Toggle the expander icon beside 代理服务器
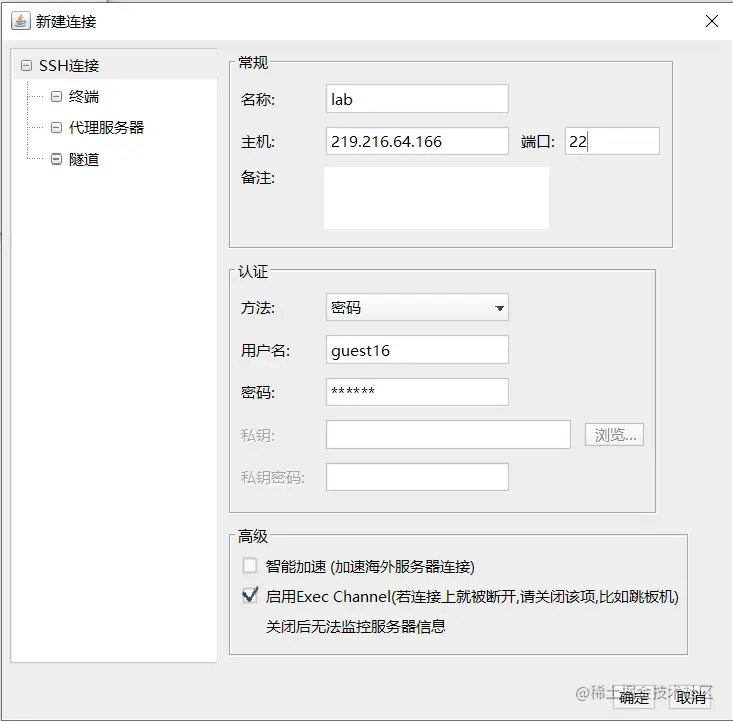733x721 pixels. pyautogui.click(x=56, y=128)
